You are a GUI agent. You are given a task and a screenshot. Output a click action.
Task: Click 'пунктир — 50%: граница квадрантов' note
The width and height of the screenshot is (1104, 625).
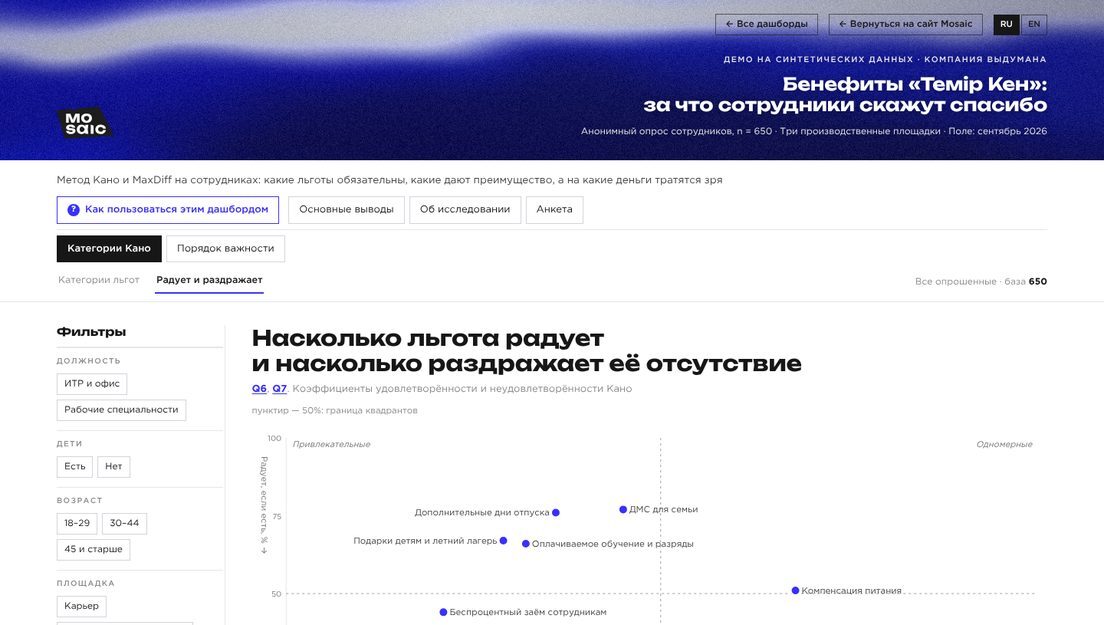334,410
